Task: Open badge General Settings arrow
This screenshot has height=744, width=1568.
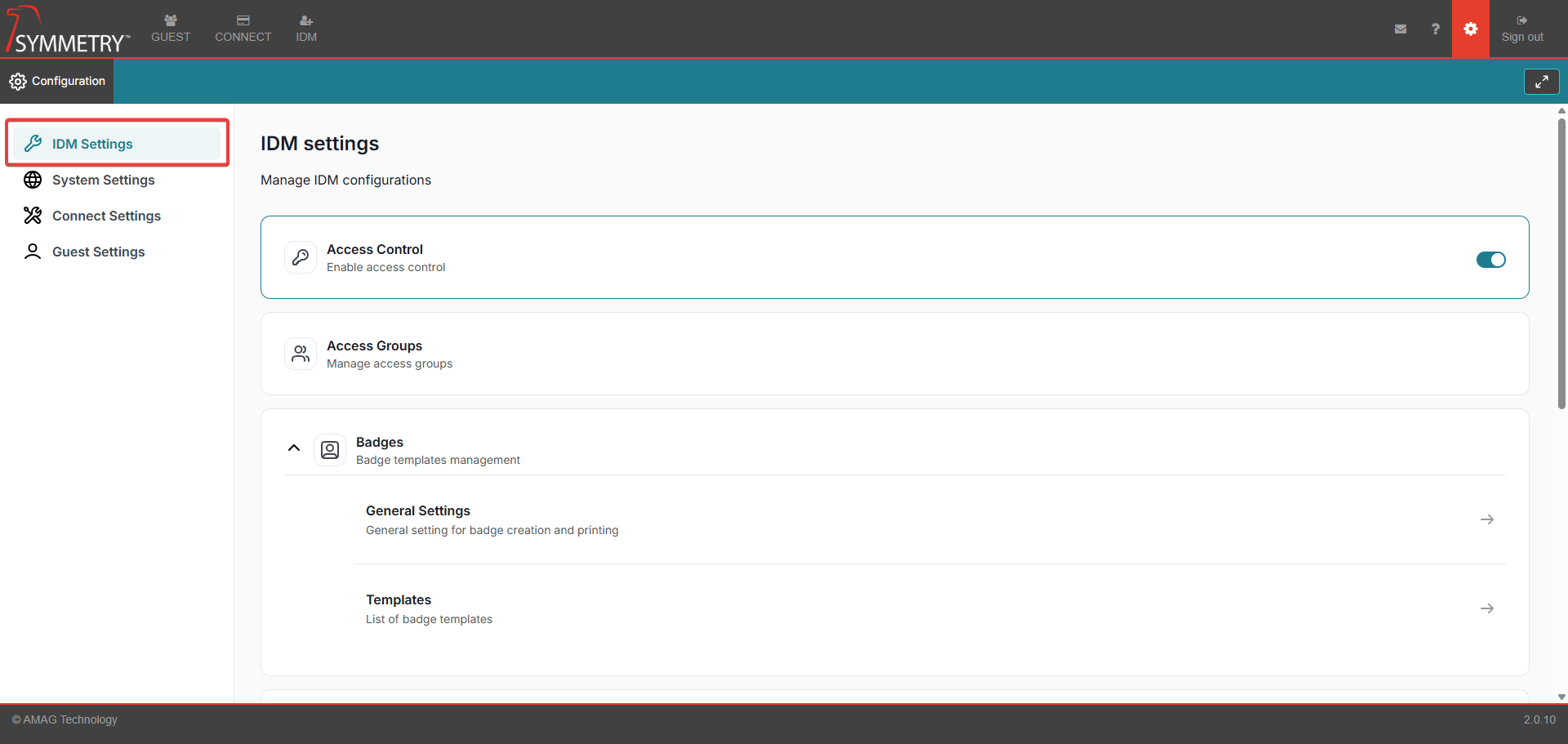Action: coord(1486,519)
